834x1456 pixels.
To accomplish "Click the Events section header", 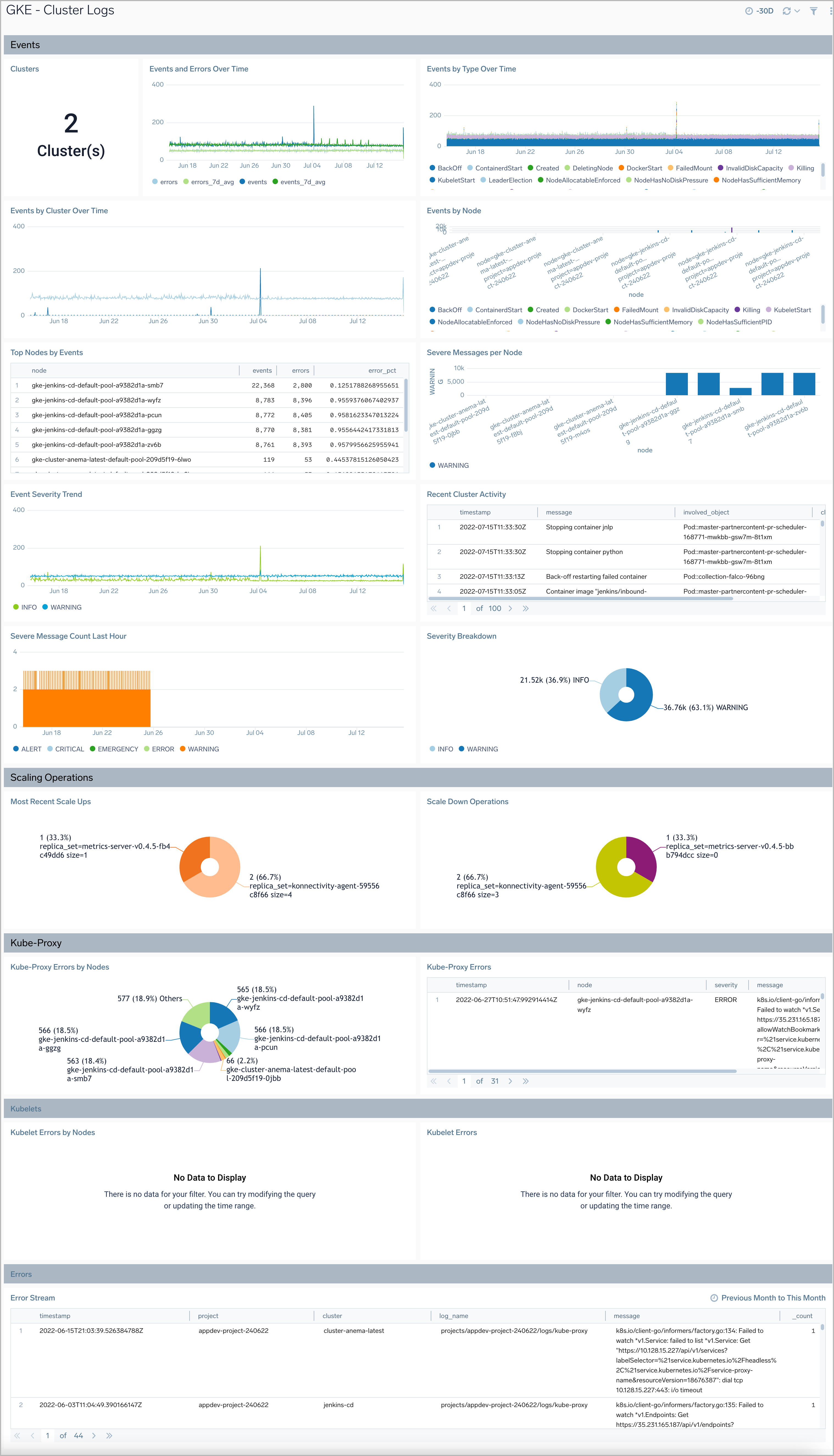I will click(26, 45).
